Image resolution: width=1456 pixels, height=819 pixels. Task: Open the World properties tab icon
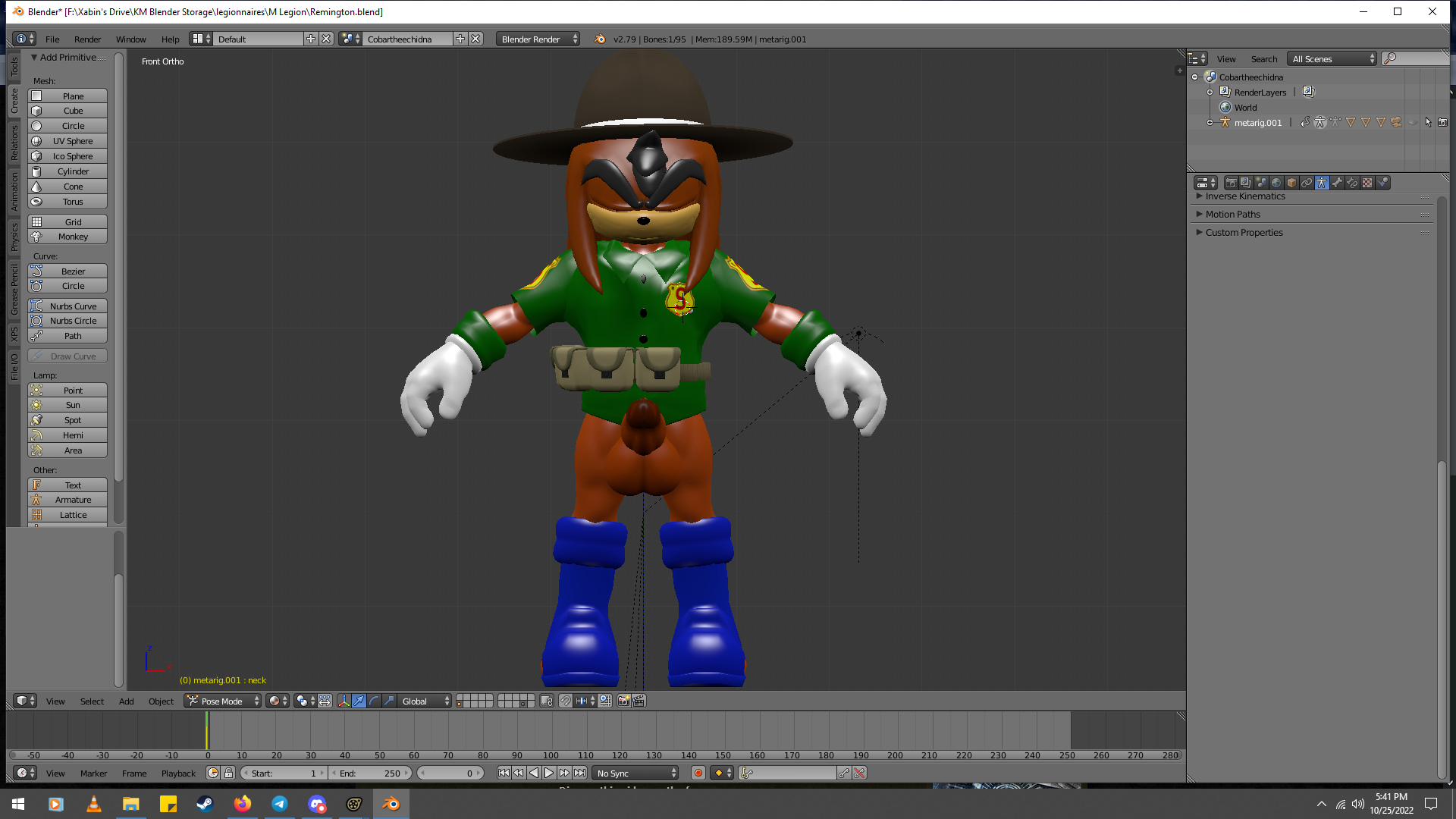[1276, 183]
